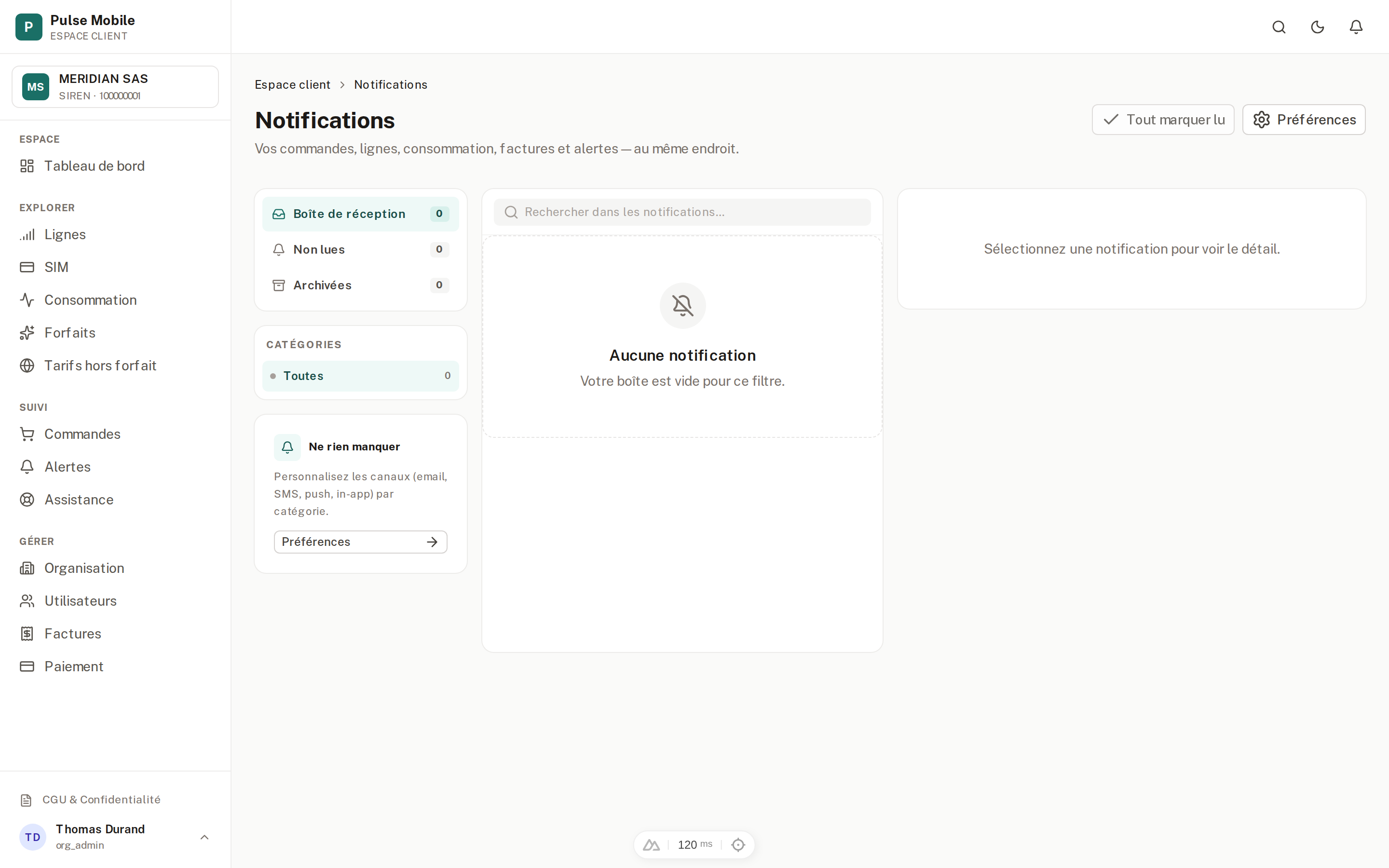Click Notifications breadcrumb text
Image resolution: width=1389 pixels, height=868 pixels.
[x=390, y=84]
